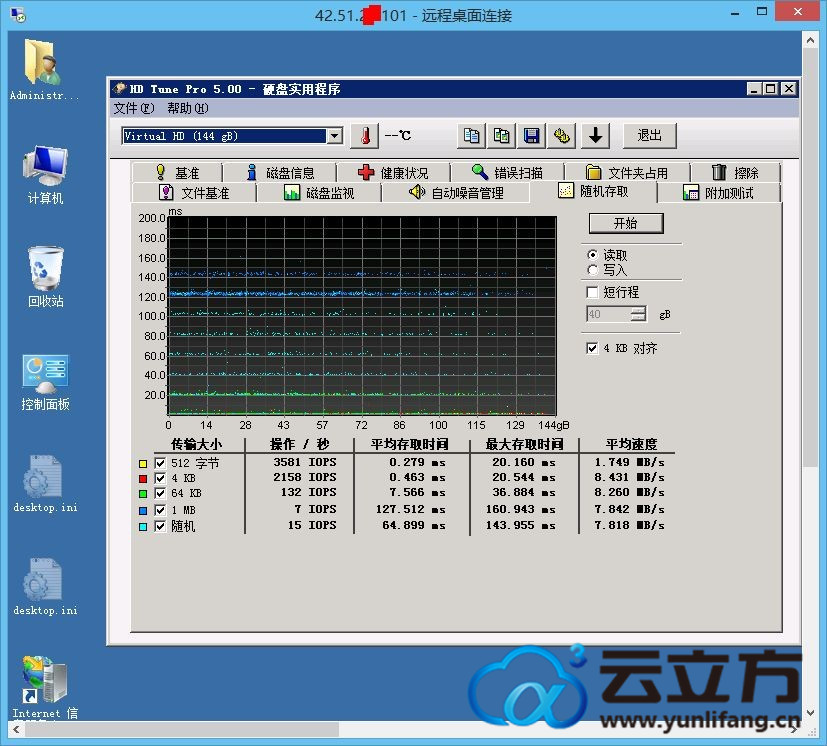Open the Administrator folder desktop icon
Viewport: 827px width, 746px height.
coord(44,70)
